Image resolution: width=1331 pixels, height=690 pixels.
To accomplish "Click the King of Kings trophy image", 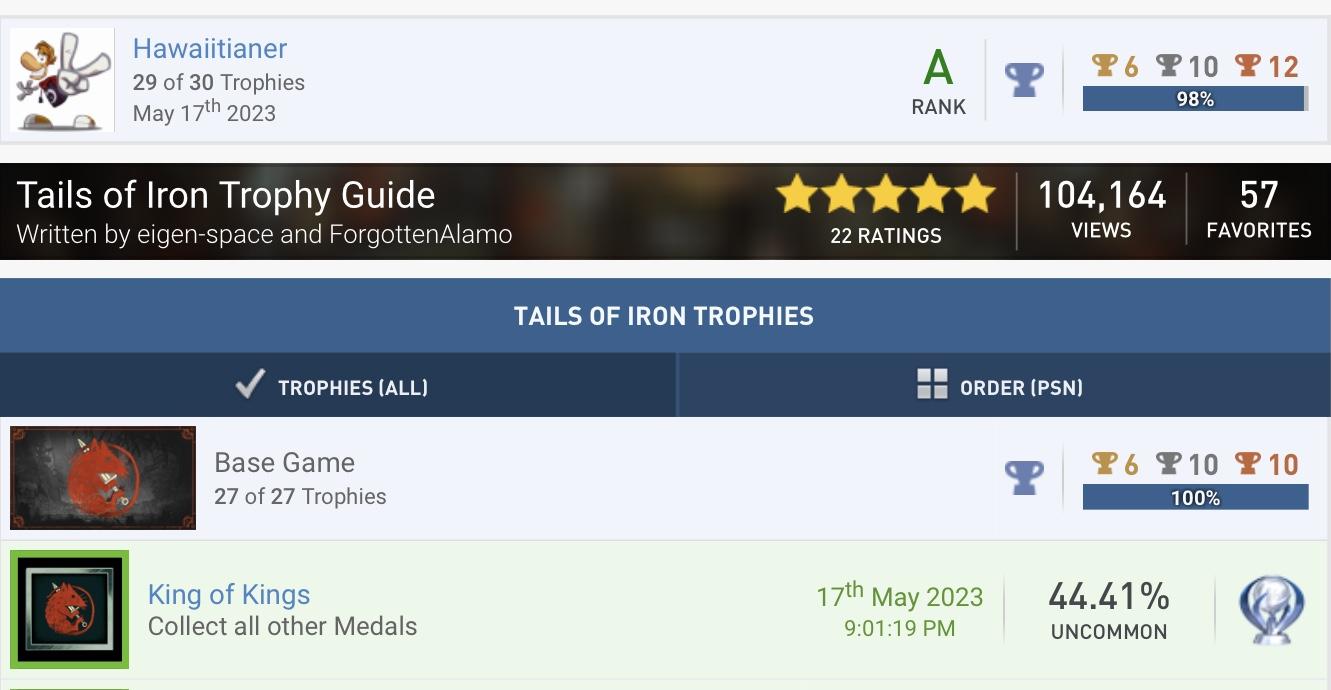I will tap(70, 610).
